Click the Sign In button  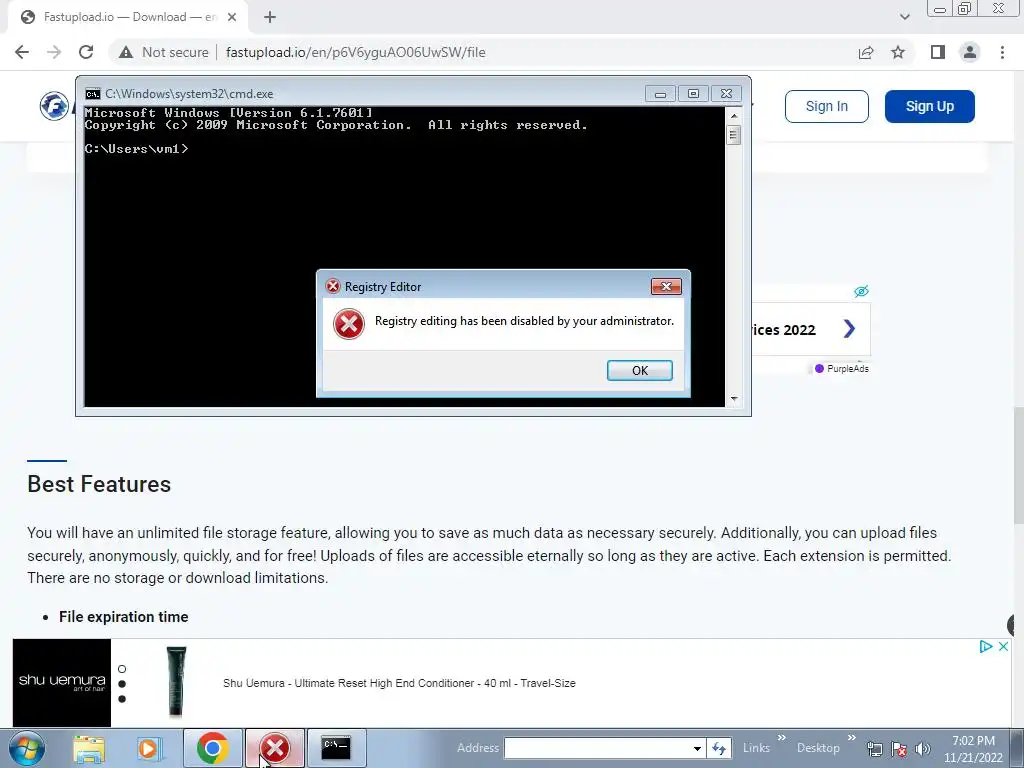tap(827, 106)
